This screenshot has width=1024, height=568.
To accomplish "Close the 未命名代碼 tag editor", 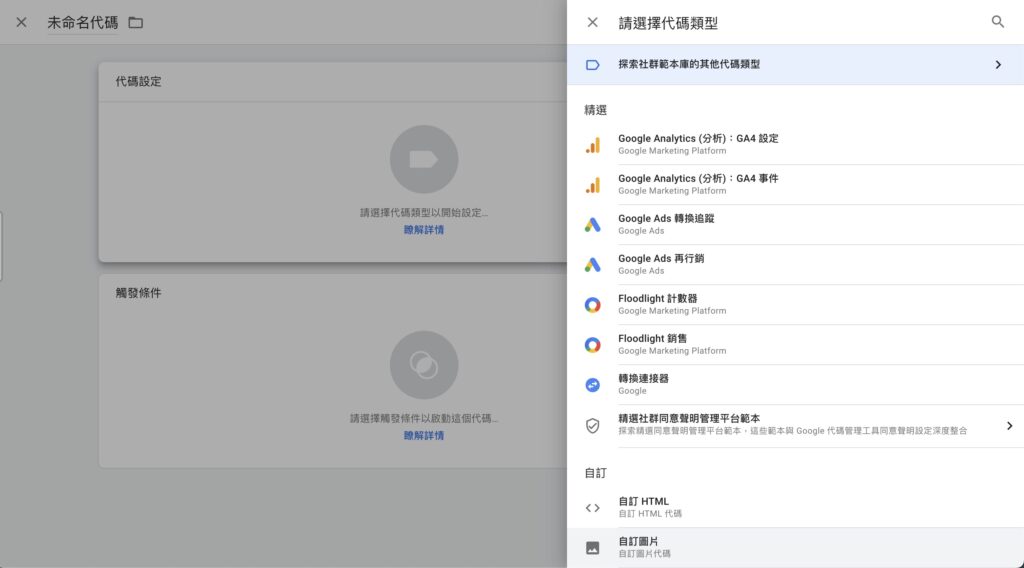I will [x=22, y=22].
